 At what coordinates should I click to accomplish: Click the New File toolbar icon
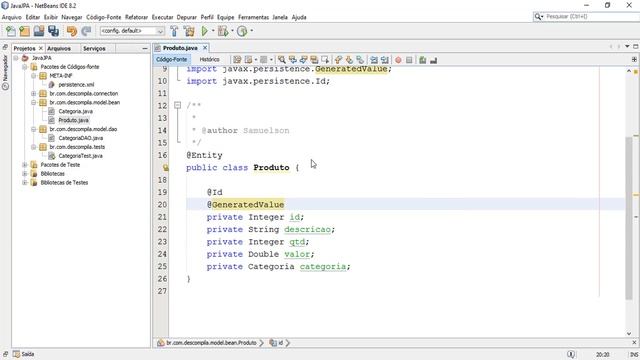pos(11,31)
